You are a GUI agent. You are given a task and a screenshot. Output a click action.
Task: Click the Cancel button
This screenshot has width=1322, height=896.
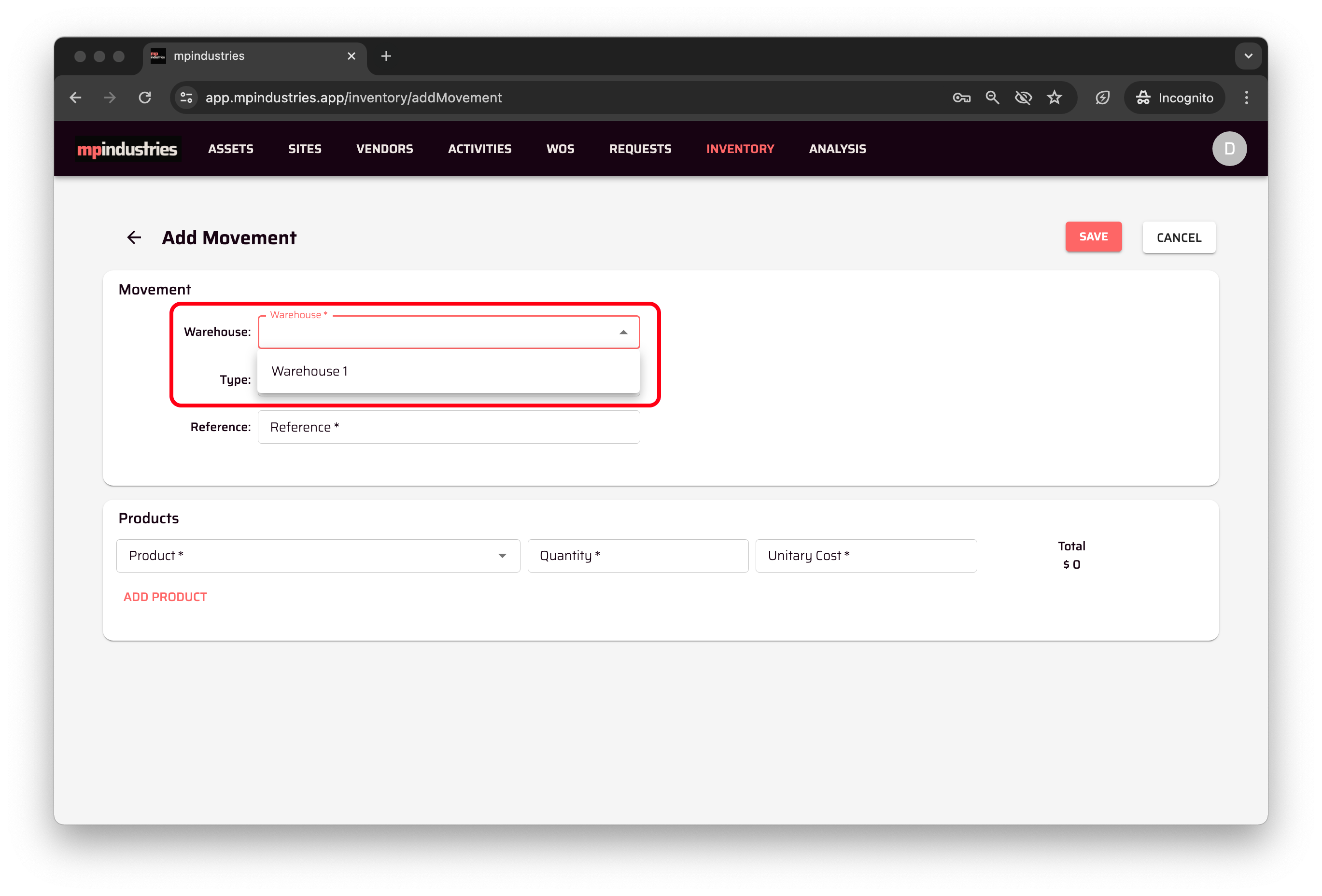point(1178,237)
